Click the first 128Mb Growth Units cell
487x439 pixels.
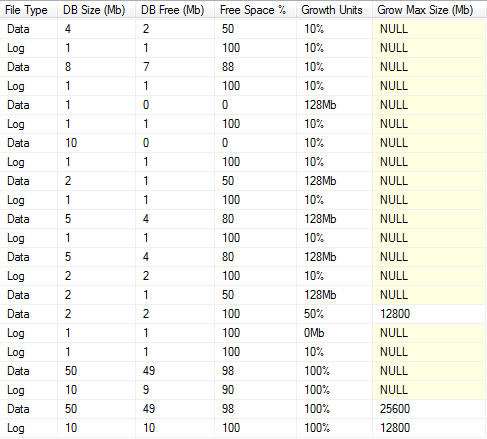point(334,105)
